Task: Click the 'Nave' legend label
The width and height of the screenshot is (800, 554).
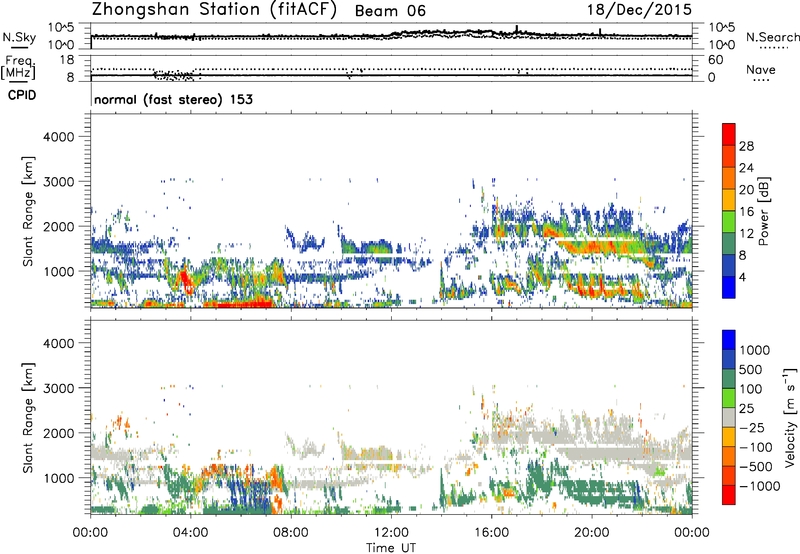Action: point(760,69)
